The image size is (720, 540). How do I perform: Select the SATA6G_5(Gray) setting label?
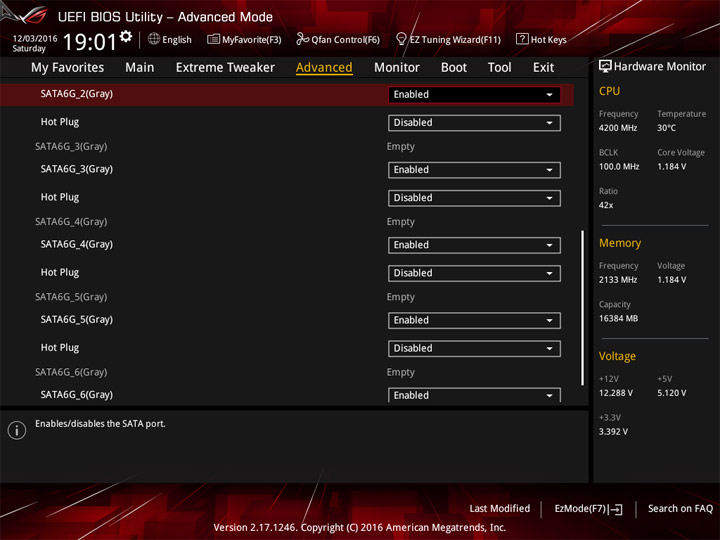click(77, 320)
